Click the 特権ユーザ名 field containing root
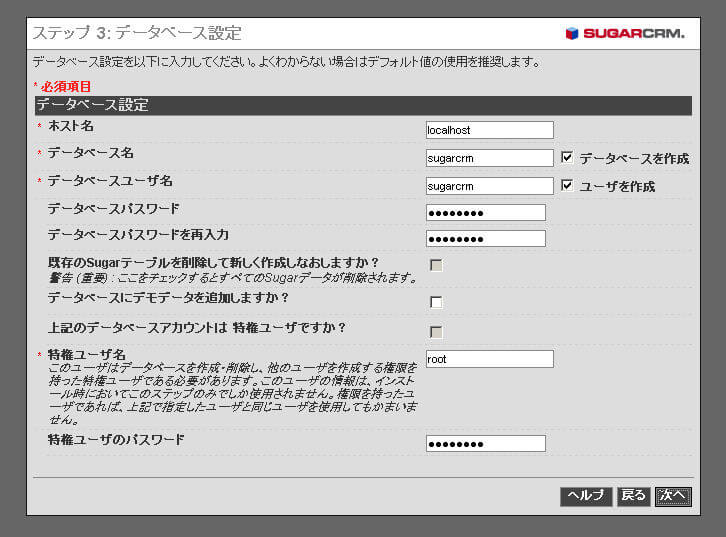Screen dimensions: 726x537 489,359
